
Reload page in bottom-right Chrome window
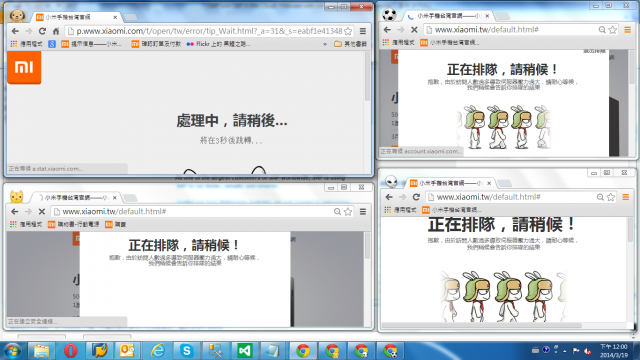(x=416, y=197)
